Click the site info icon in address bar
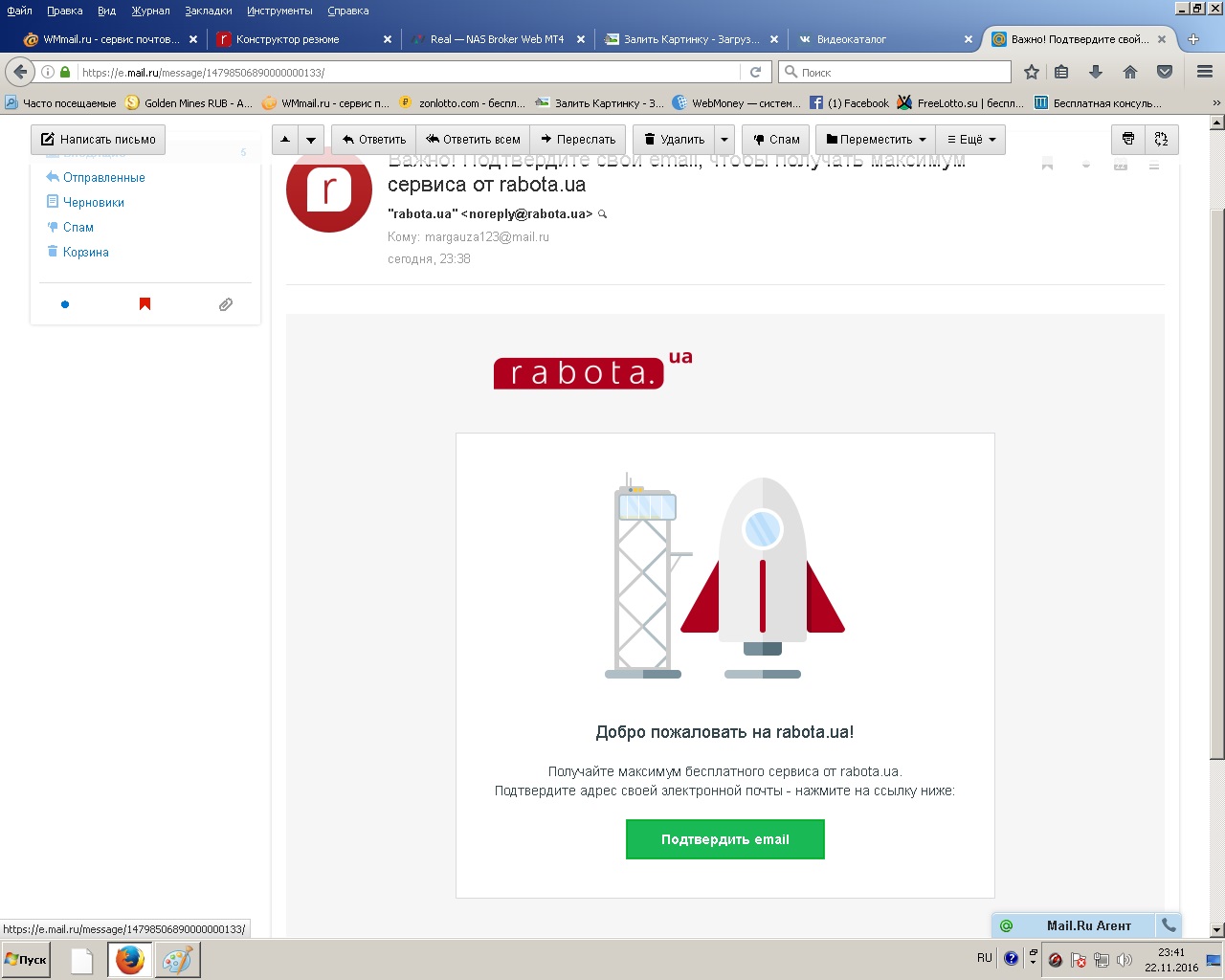This screenshot has height=980, width=1225. 48,72
